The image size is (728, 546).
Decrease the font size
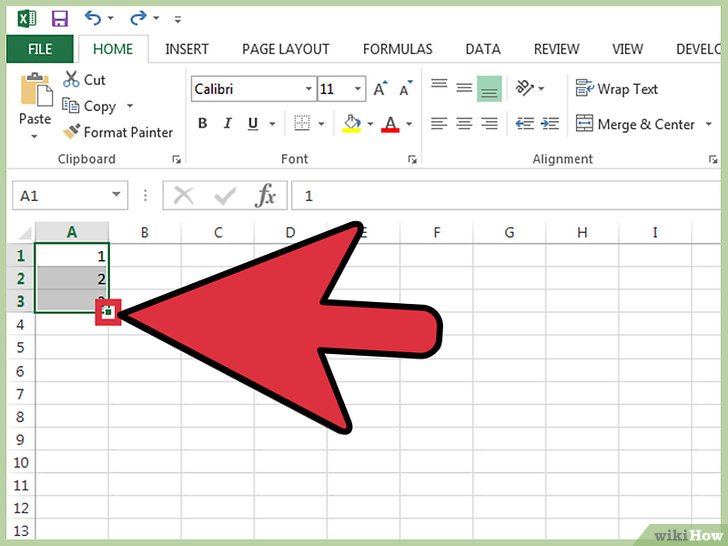pos(406,88)
